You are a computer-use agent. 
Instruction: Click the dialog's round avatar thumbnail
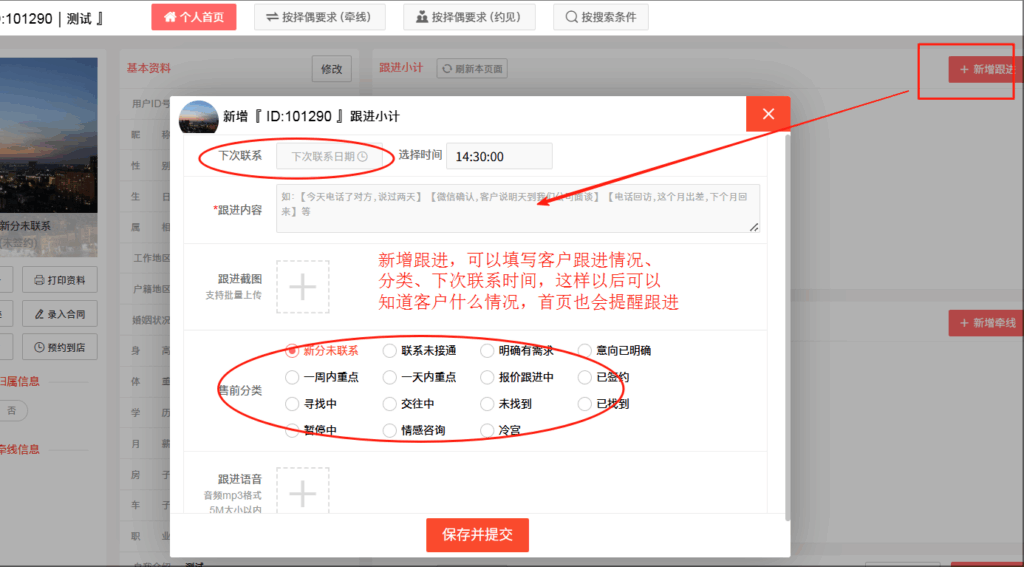tap(199, 118)
